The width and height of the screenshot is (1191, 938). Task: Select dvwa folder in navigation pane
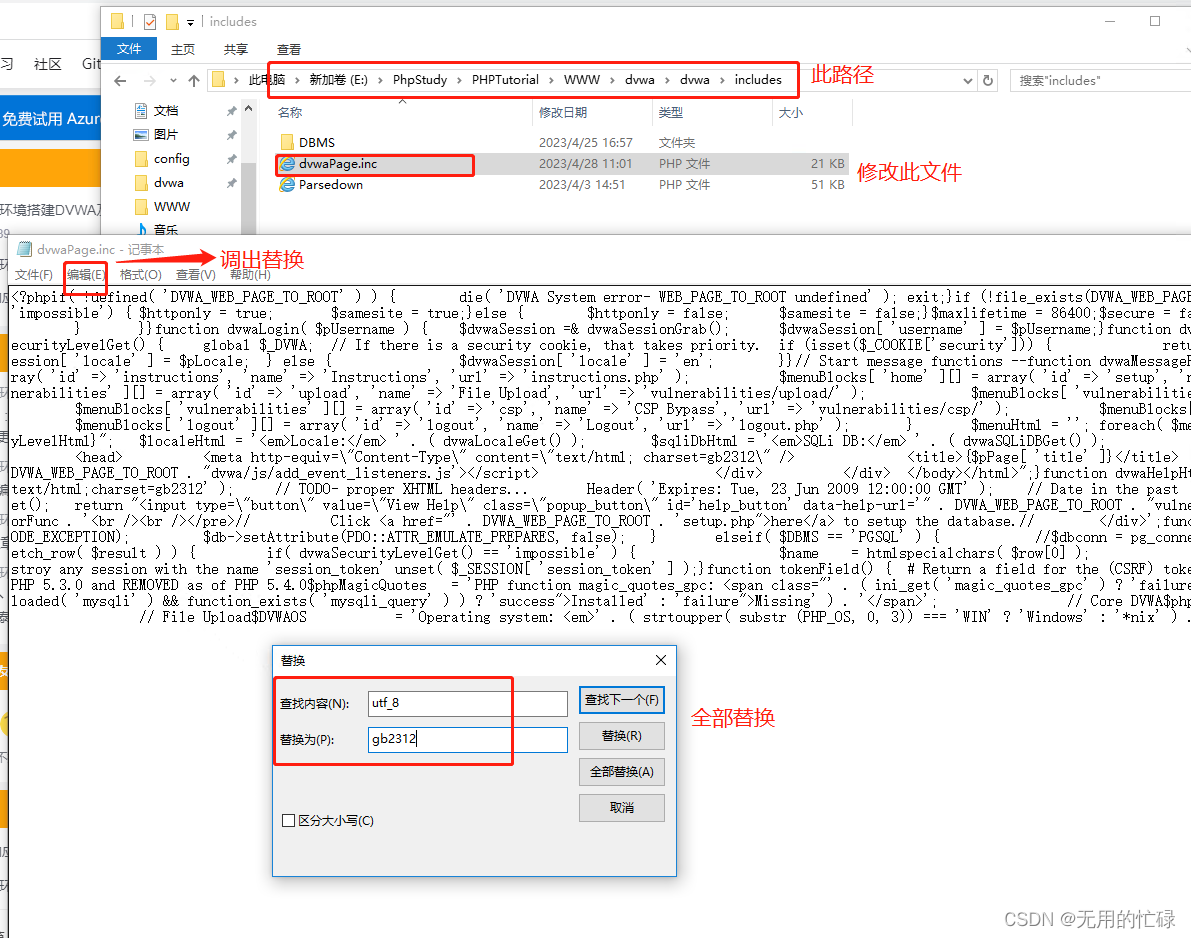(169, 183)
